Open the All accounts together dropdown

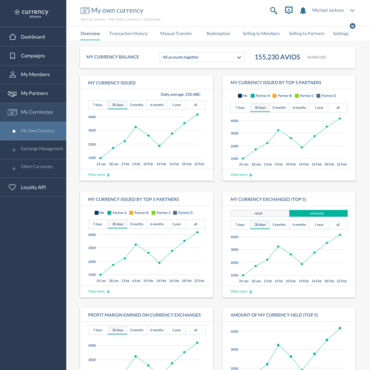[202, 57]
